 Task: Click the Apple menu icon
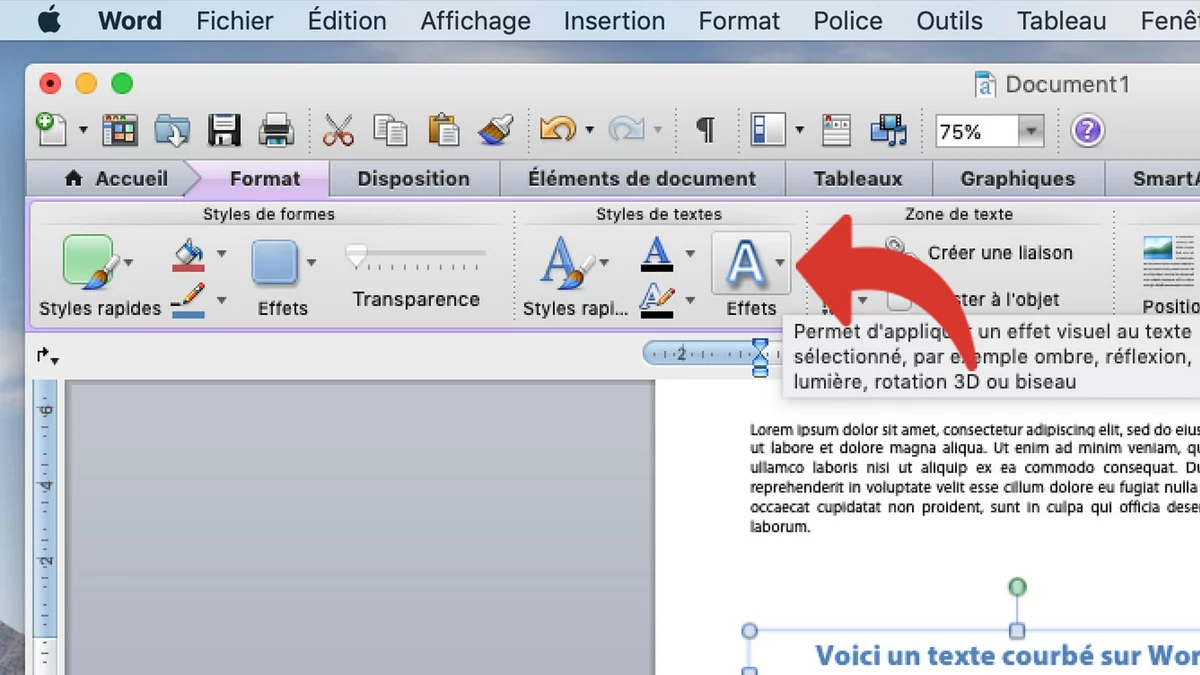pyautogui.click(x=49, y=20)
